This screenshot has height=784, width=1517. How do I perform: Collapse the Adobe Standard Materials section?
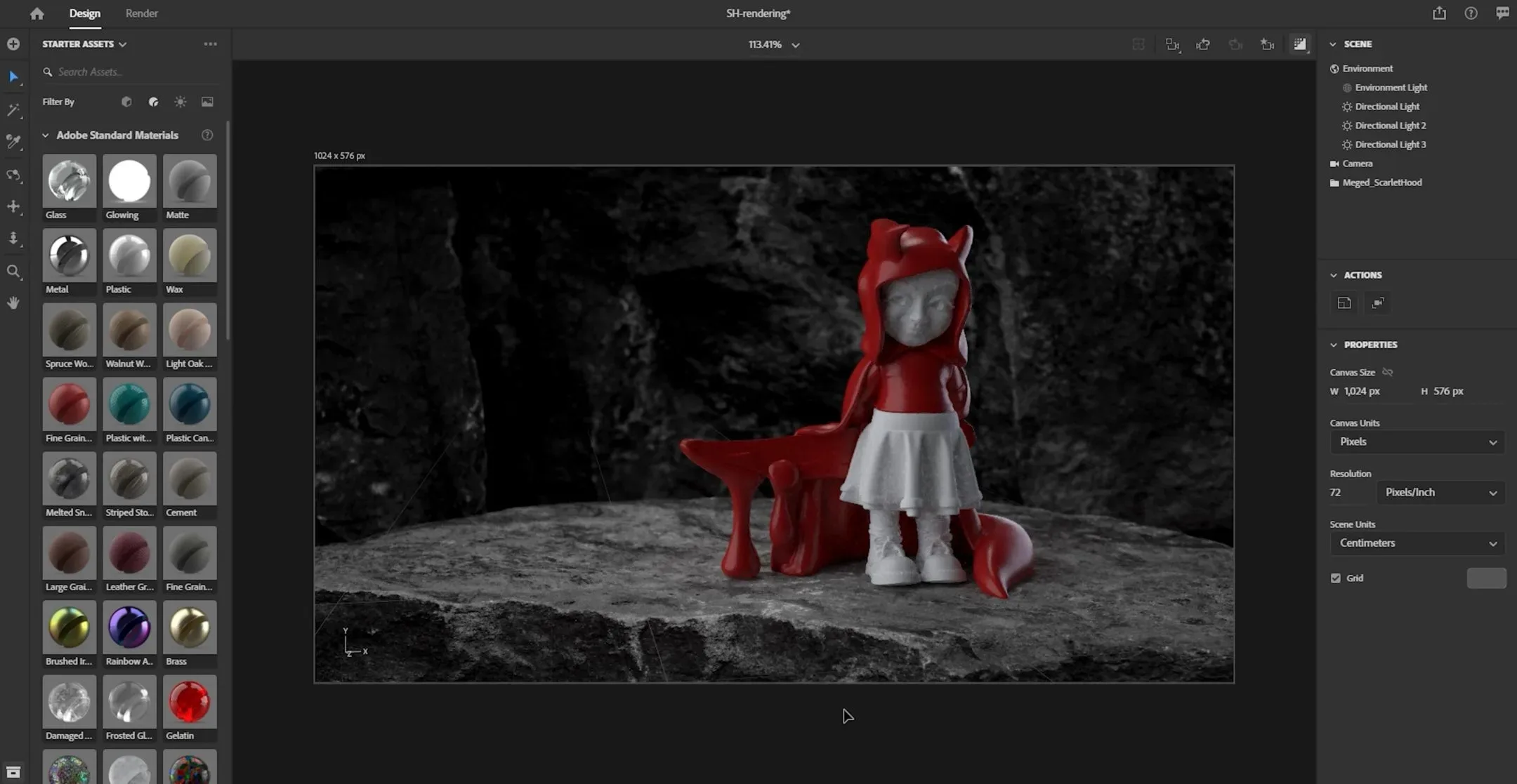[x=46, y=135]
